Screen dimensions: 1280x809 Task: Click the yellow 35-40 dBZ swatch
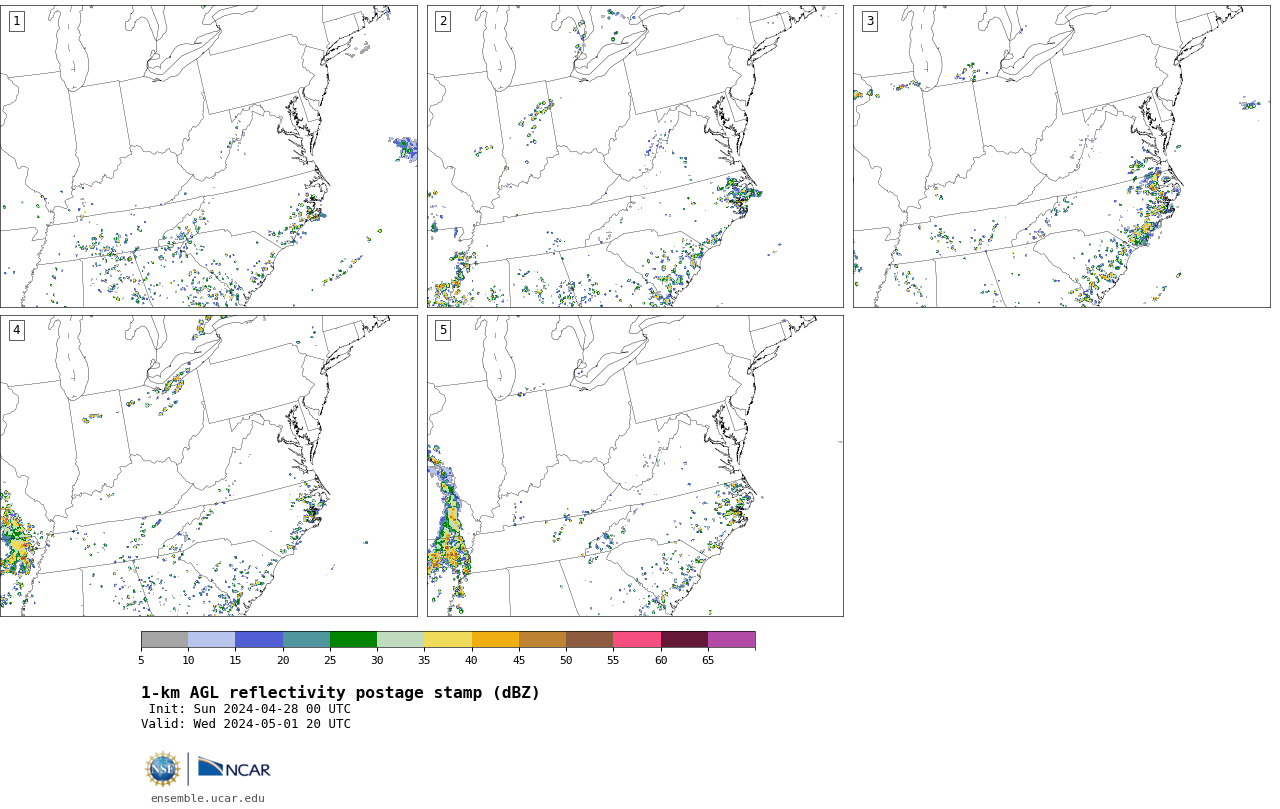(x=448, y=640)
